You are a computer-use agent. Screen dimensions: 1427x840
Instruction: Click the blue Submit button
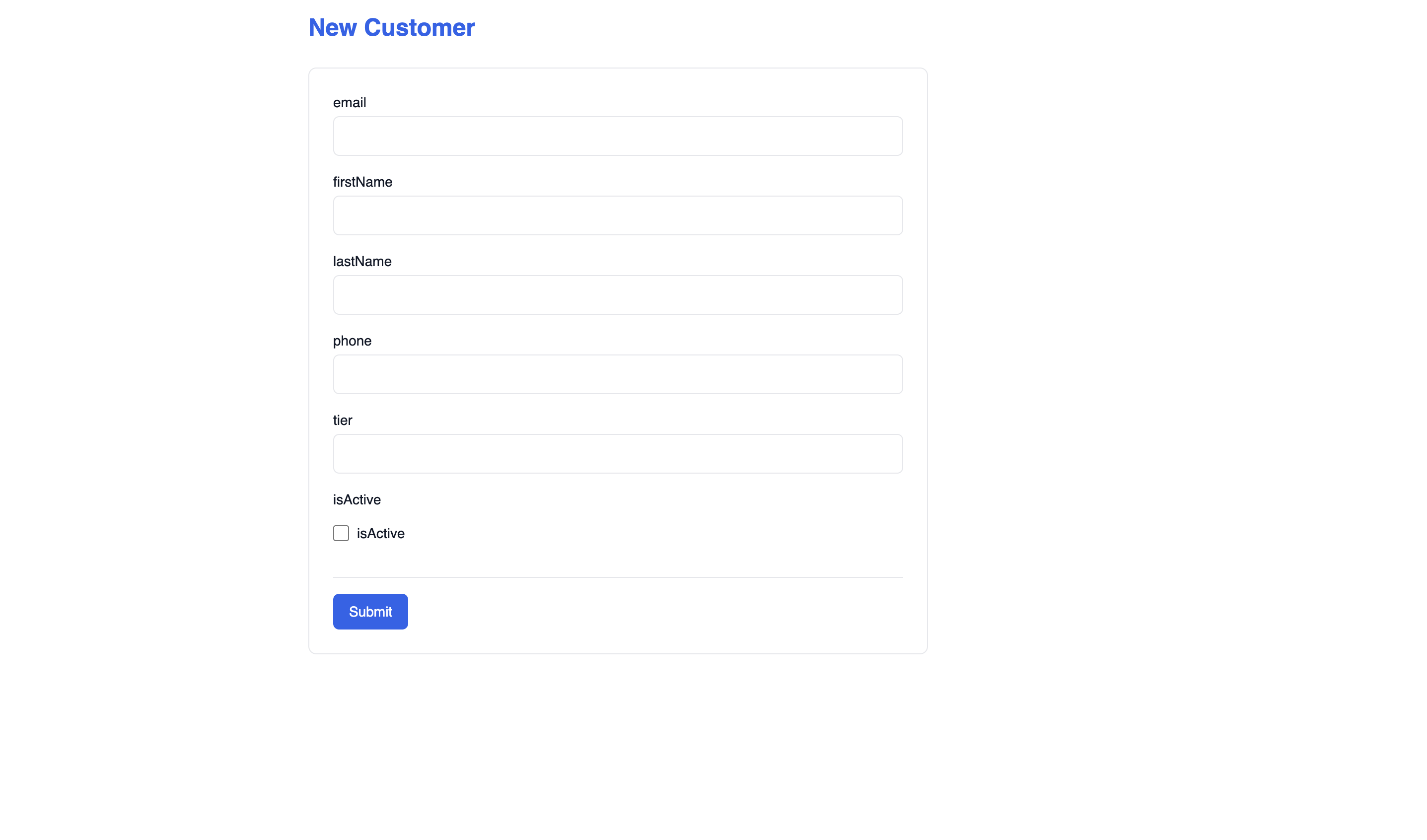coord(370,611)
